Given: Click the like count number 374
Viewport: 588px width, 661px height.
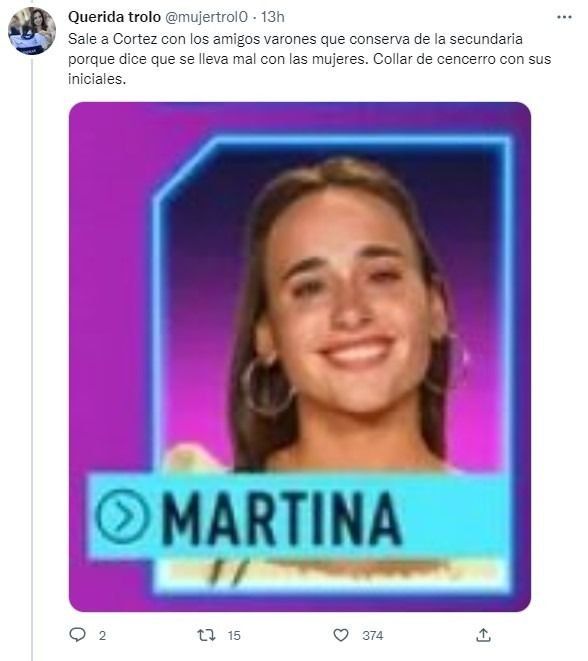Looking at the screenshot, I should click(x=373, y=635).
